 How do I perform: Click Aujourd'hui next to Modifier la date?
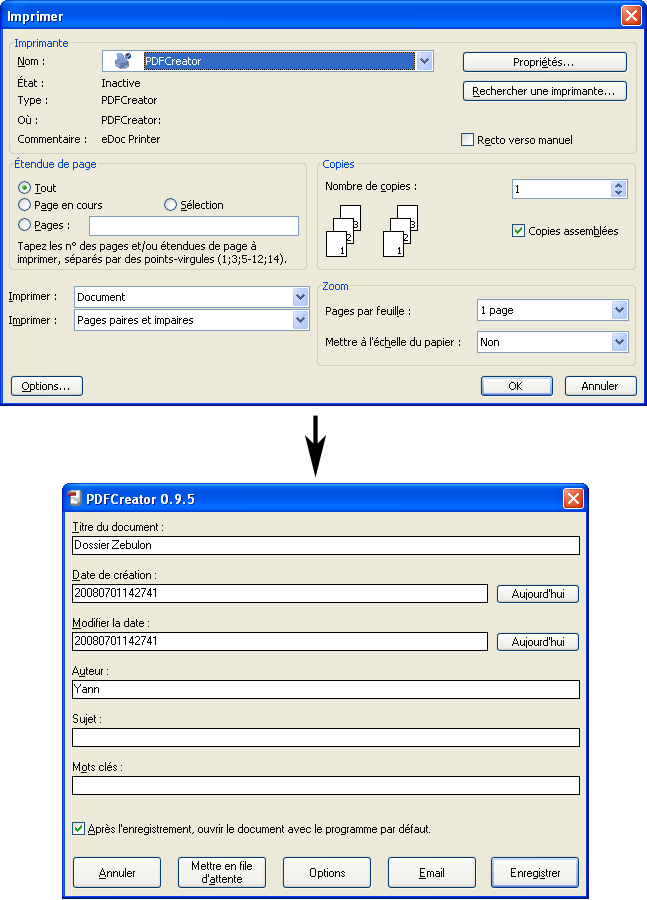point(538,642)
